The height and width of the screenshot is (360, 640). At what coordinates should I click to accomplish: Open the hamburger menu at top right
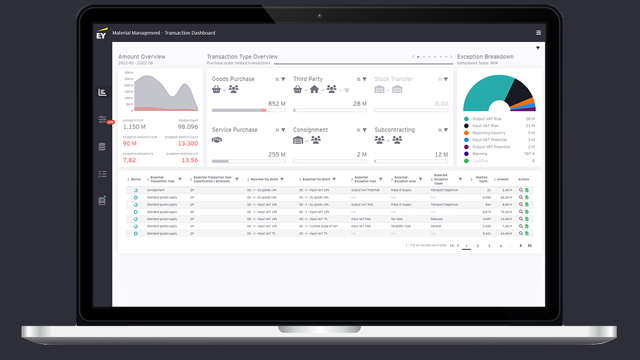click(x=538, y=33)
